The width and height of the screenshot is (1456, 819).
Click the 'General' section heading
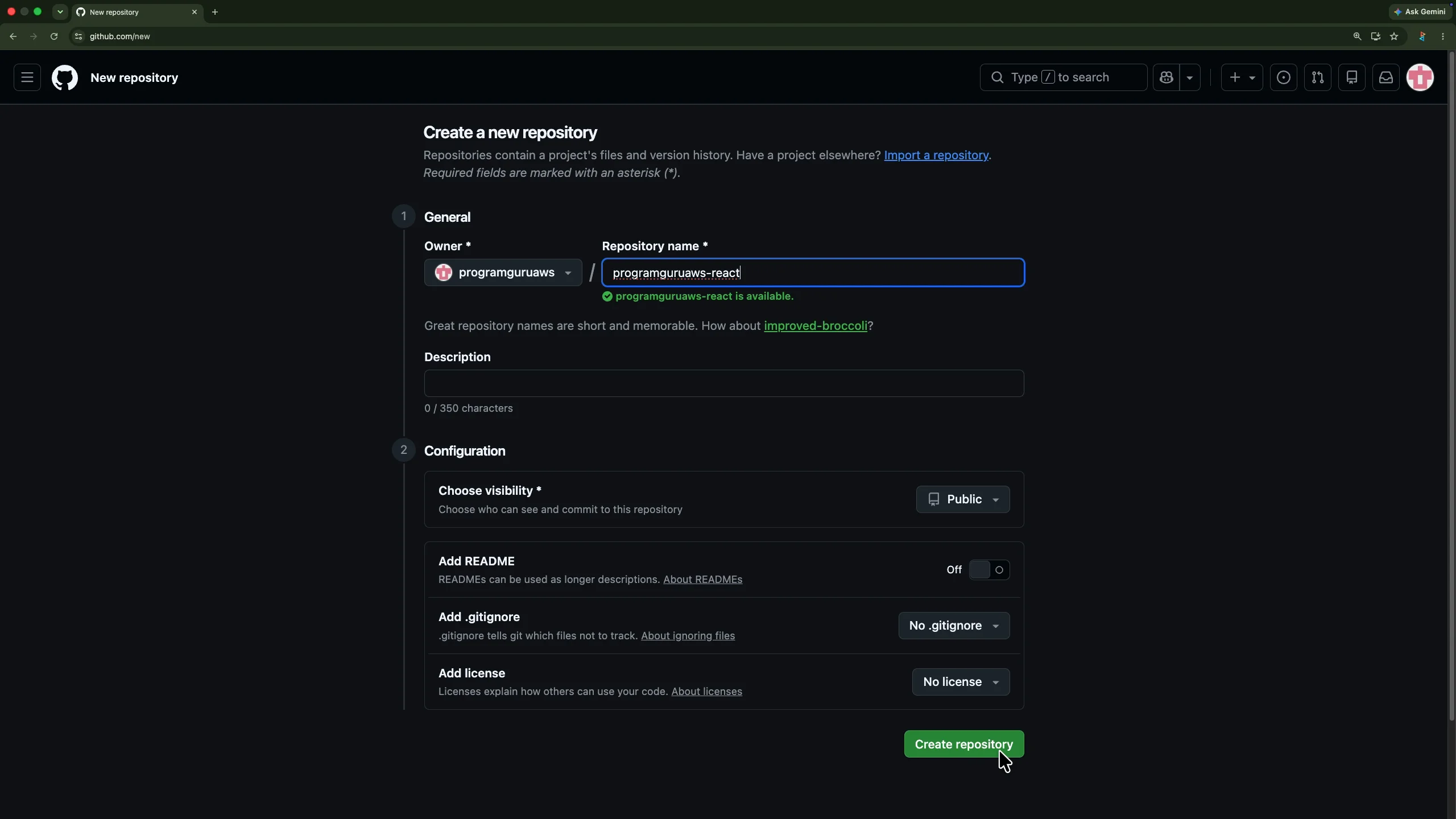tap(447, 217)
